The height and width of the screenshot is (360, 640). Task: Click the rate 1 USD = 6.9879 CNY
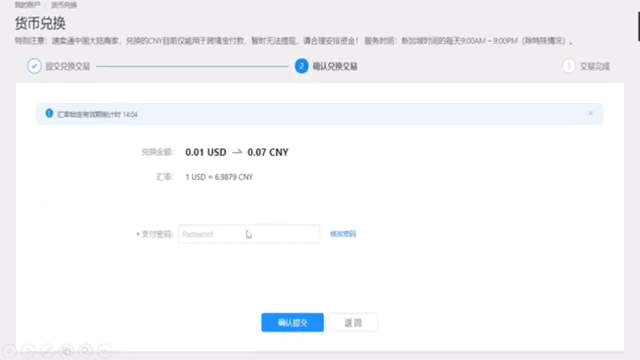(x=219, y=177)
